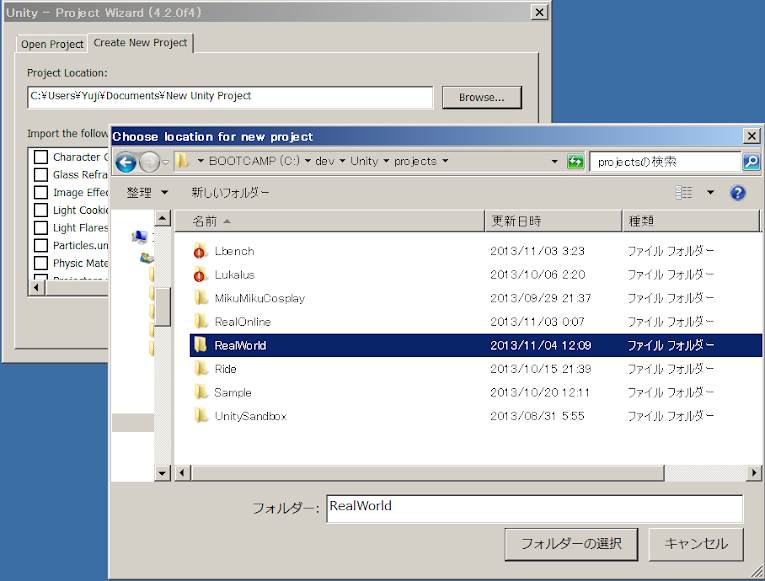Image resolution: width=765 pixels, height=581 pixels.
Task: Enable the Light Cookies package checkbox
Action: [x=41, y=210]
